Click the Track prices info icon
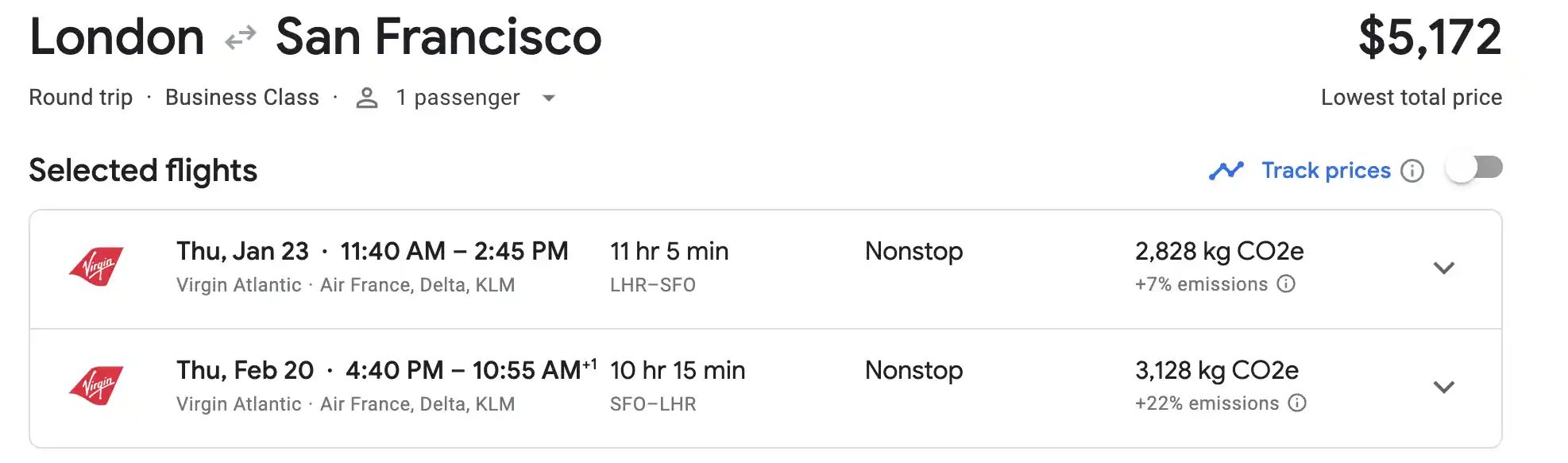The width and height of the screenshot is (1568, 463). 1412,171
